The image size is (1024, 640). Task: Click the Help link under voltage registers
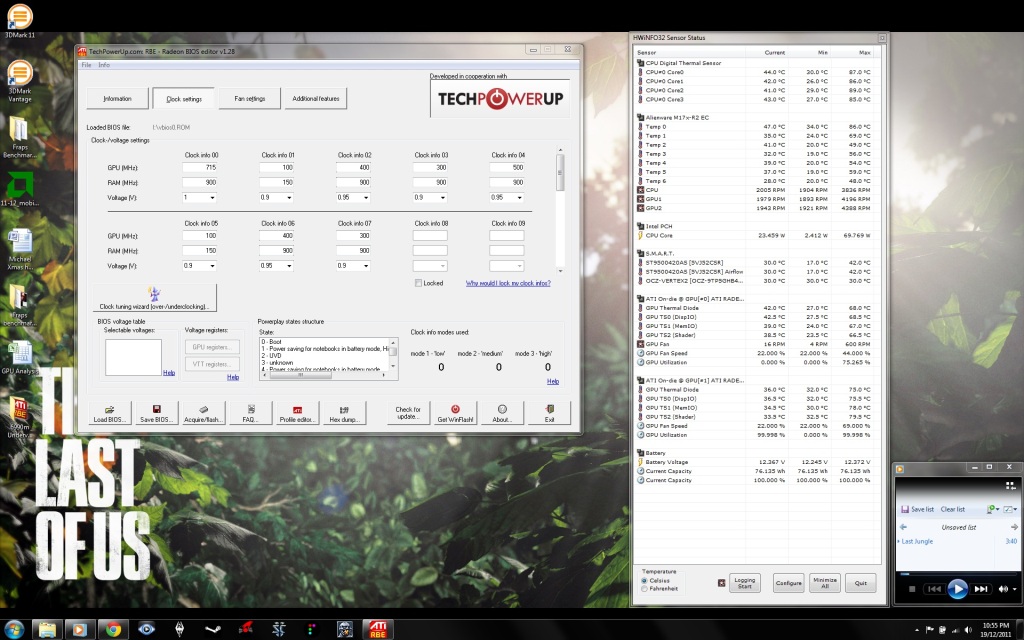(x=232, y=377)
